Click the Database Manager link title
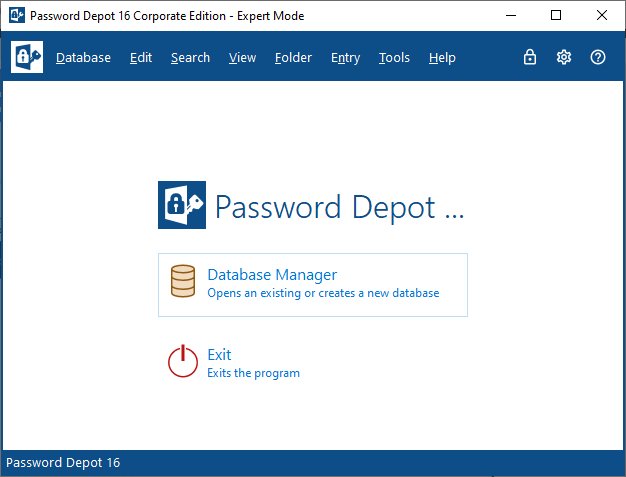Screen dimensions: 626x477 tap(272, 275)
